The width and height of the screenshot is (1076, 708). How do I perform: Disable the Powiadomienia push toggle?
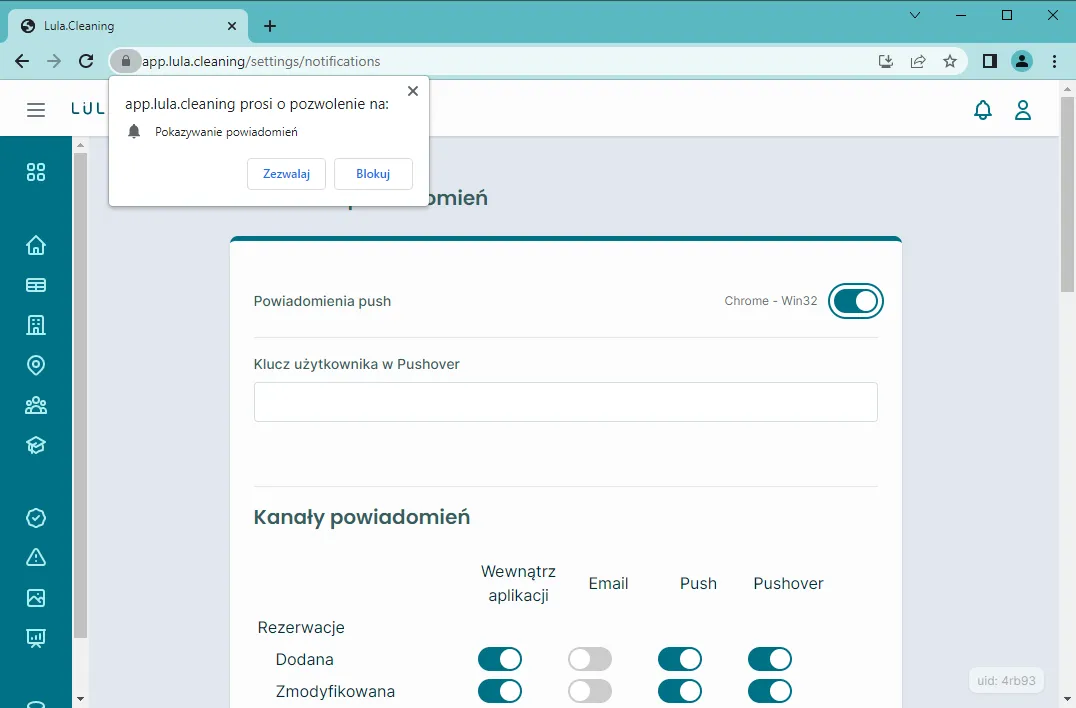[x=856, y=301]
